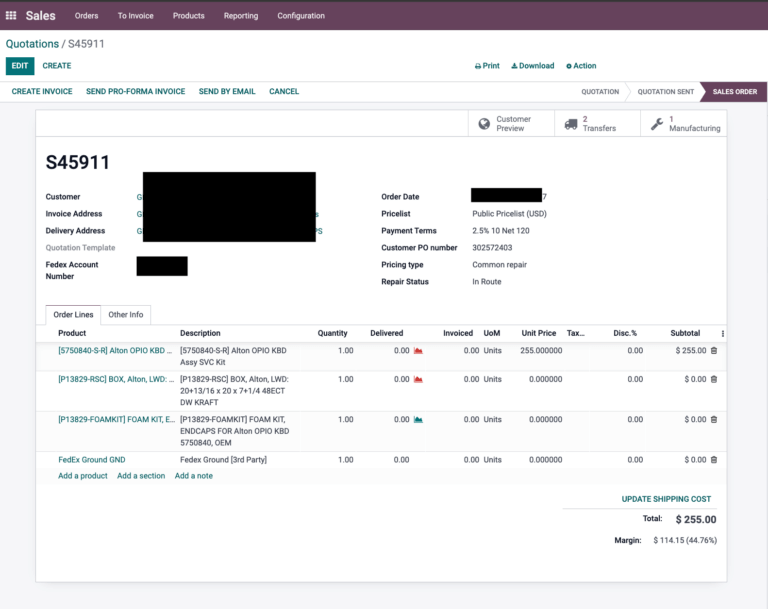This screenshot has width=768, height=609.
Task: Delete the BOX, Alton order line with trash icon
Action: point(713,380)
